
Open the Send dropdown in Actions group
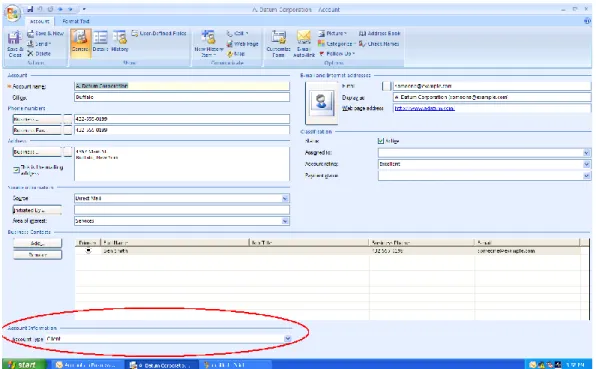39,44
